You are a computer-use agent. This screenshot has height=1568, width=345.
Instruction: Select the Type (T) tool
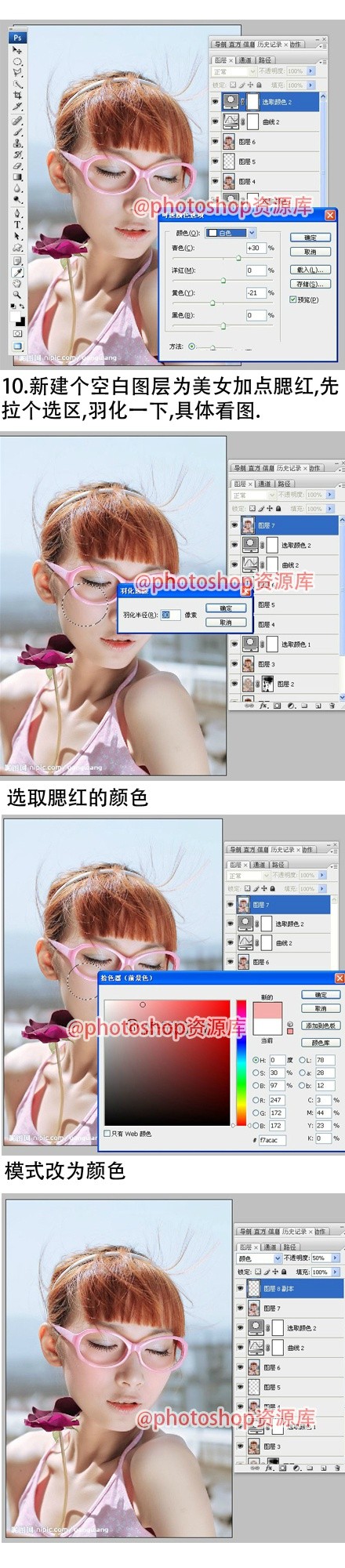17,224
